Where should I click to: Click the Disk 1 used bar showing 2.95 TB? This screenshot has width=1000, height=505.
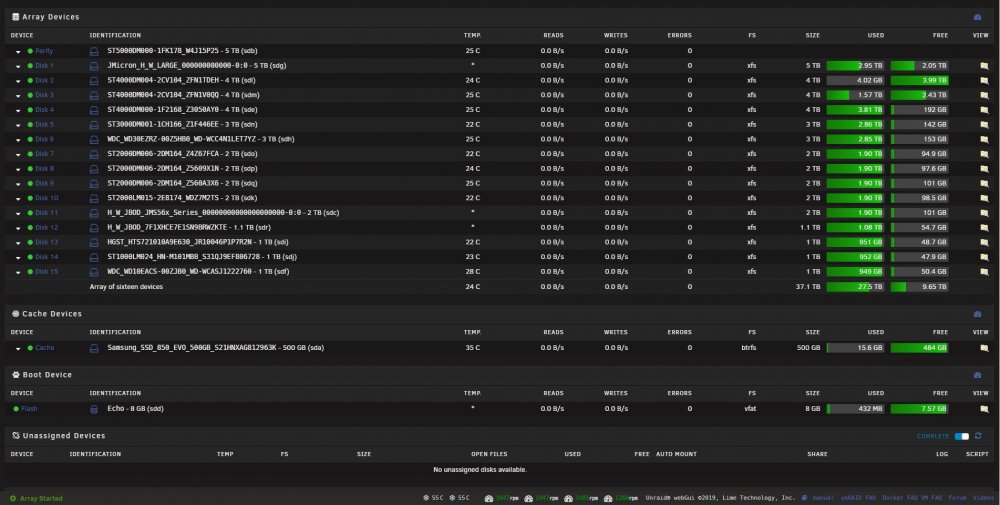click(x=855, y=66)
